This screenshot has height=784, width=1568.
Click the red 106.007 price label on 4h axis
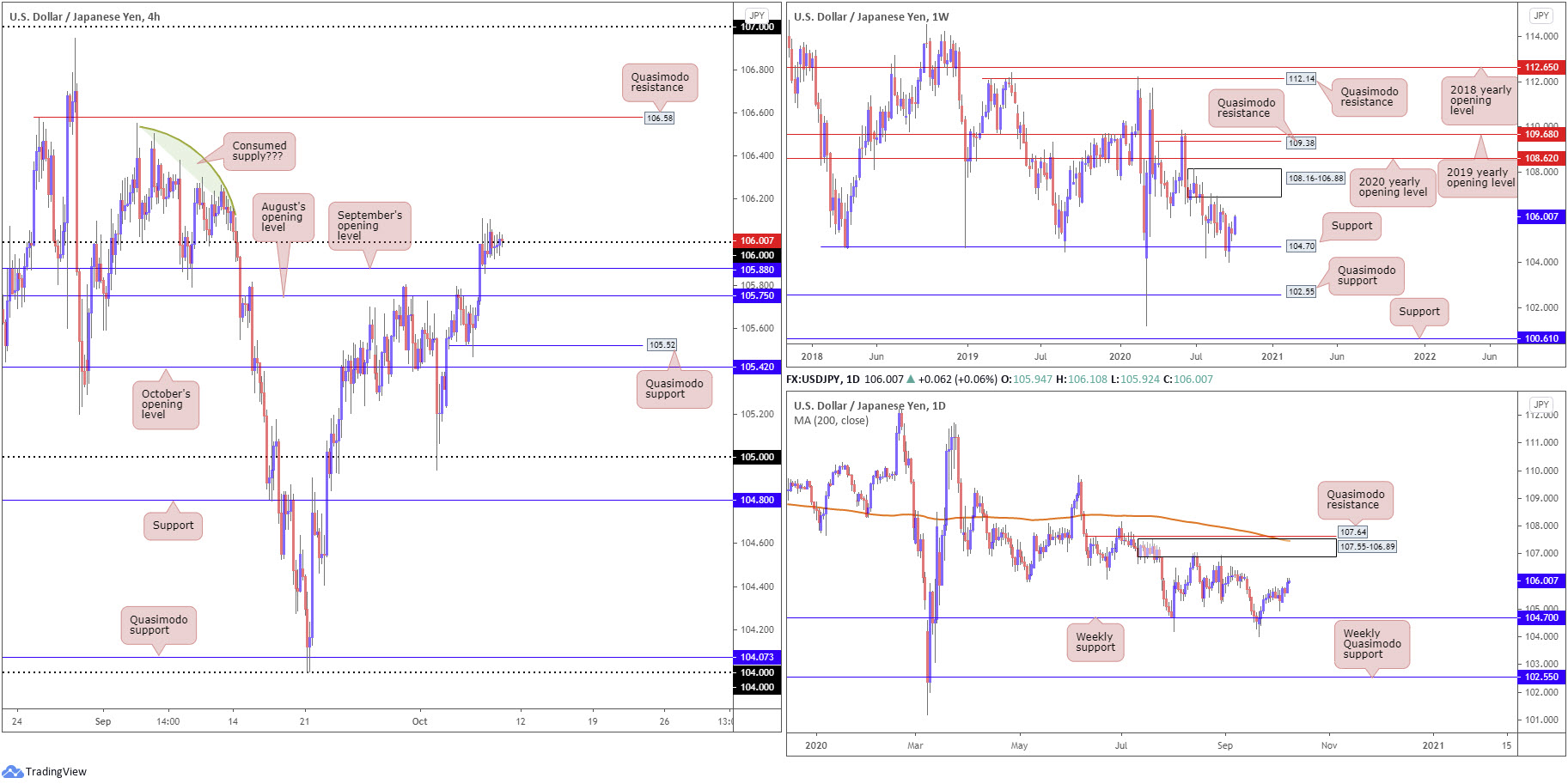tap(757, 240)
